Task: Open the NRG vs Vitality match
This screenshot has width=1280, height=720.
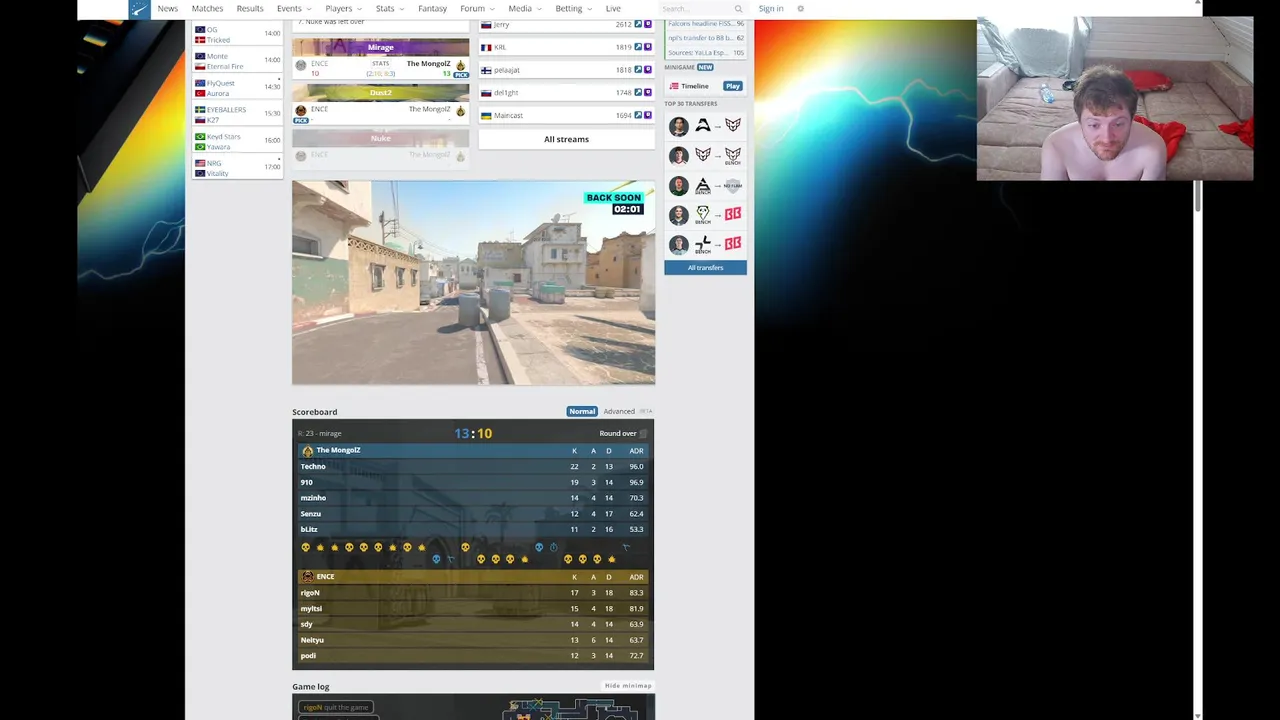Action: 238,168
